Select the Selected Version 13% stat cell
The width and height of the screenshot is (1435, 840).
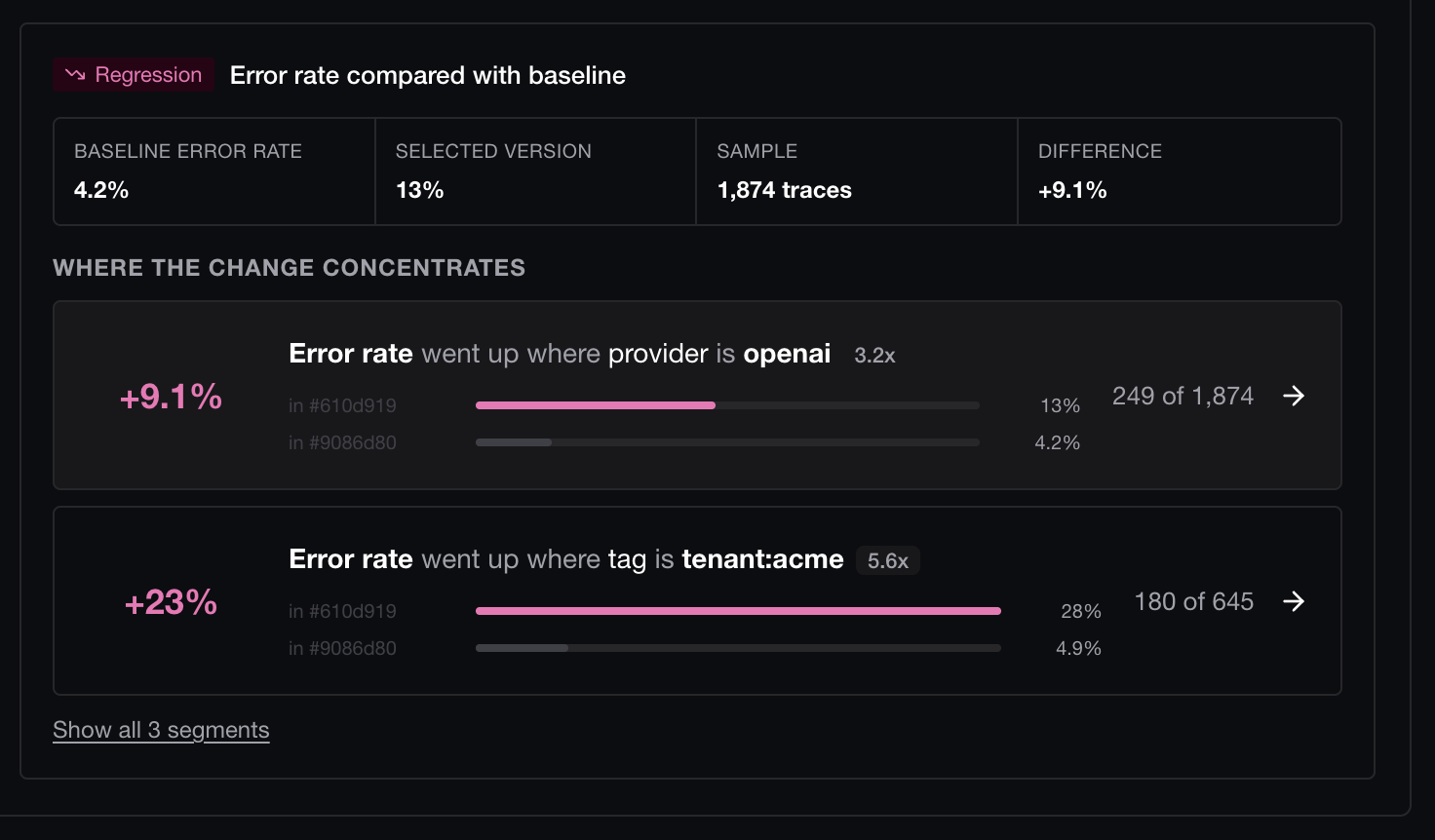coord(535,172)
